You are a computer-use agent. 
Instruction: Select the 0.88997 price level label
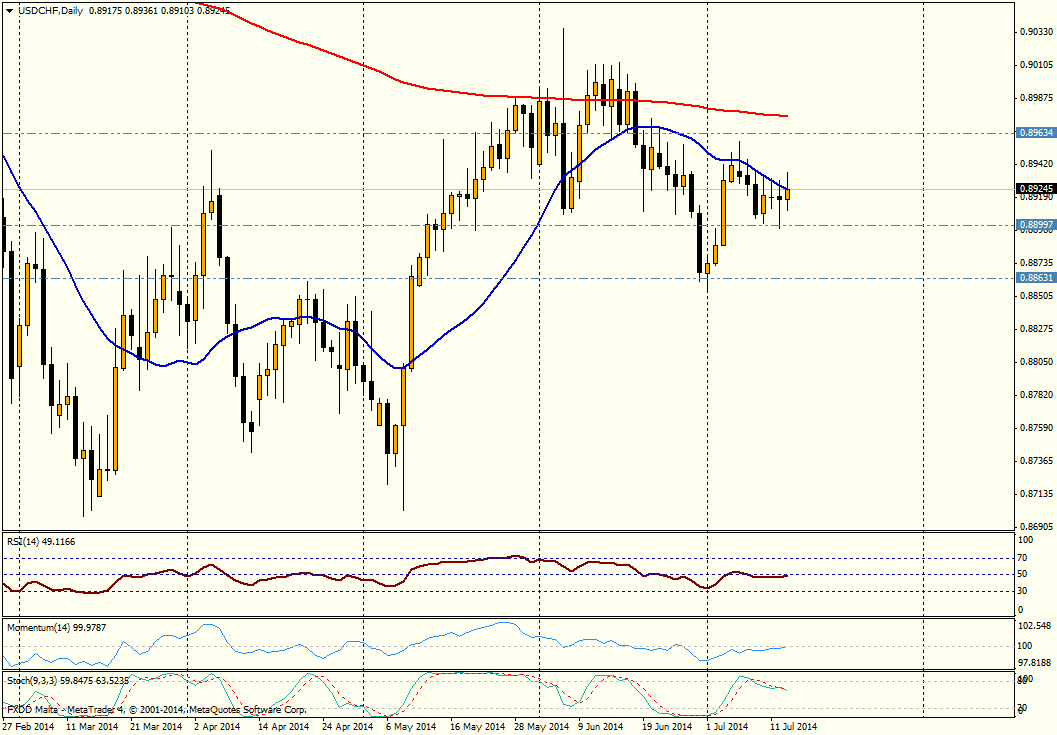tap(1035, 225)
